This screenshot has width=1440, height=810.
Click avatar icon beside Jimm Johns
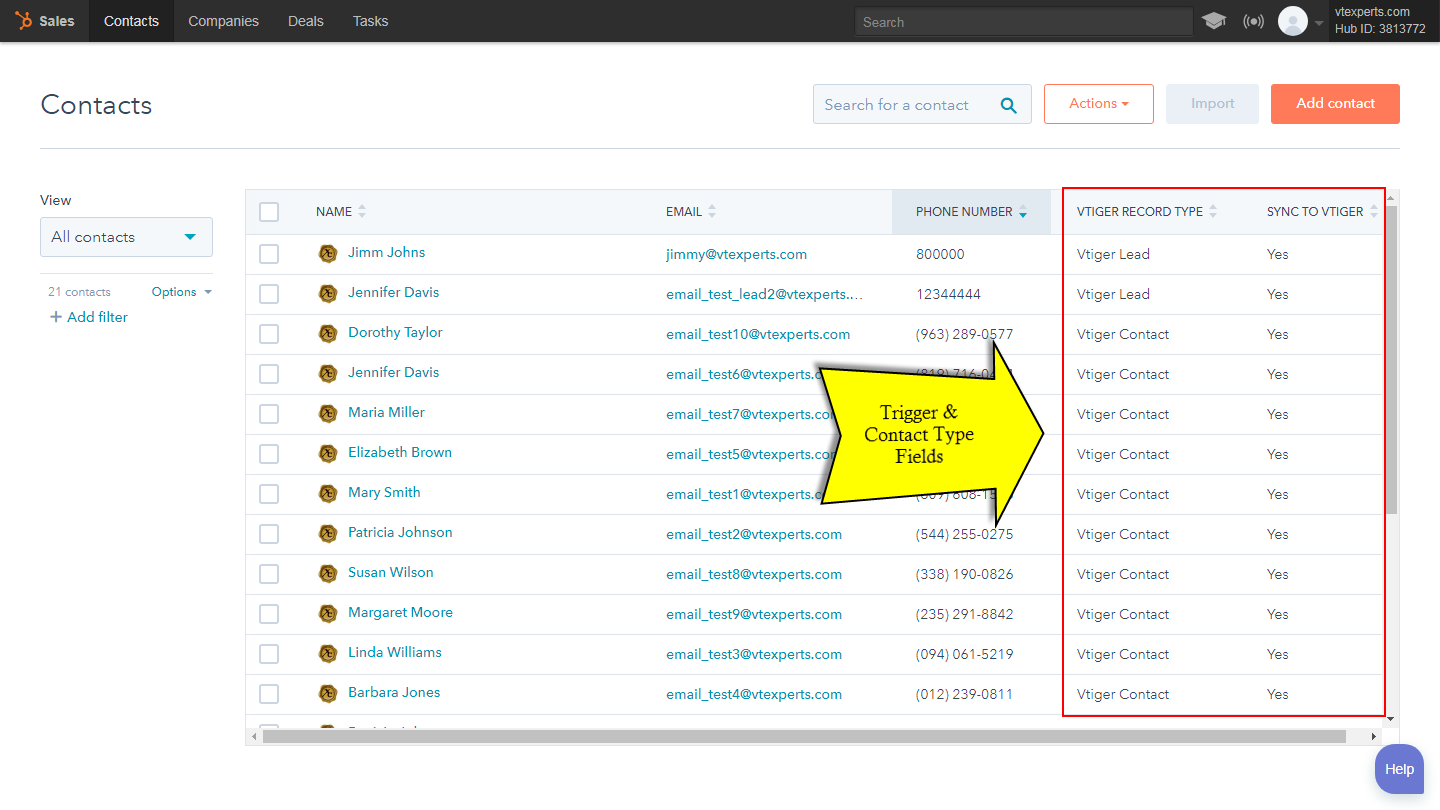pyautogui.click(x=328, y=254)
